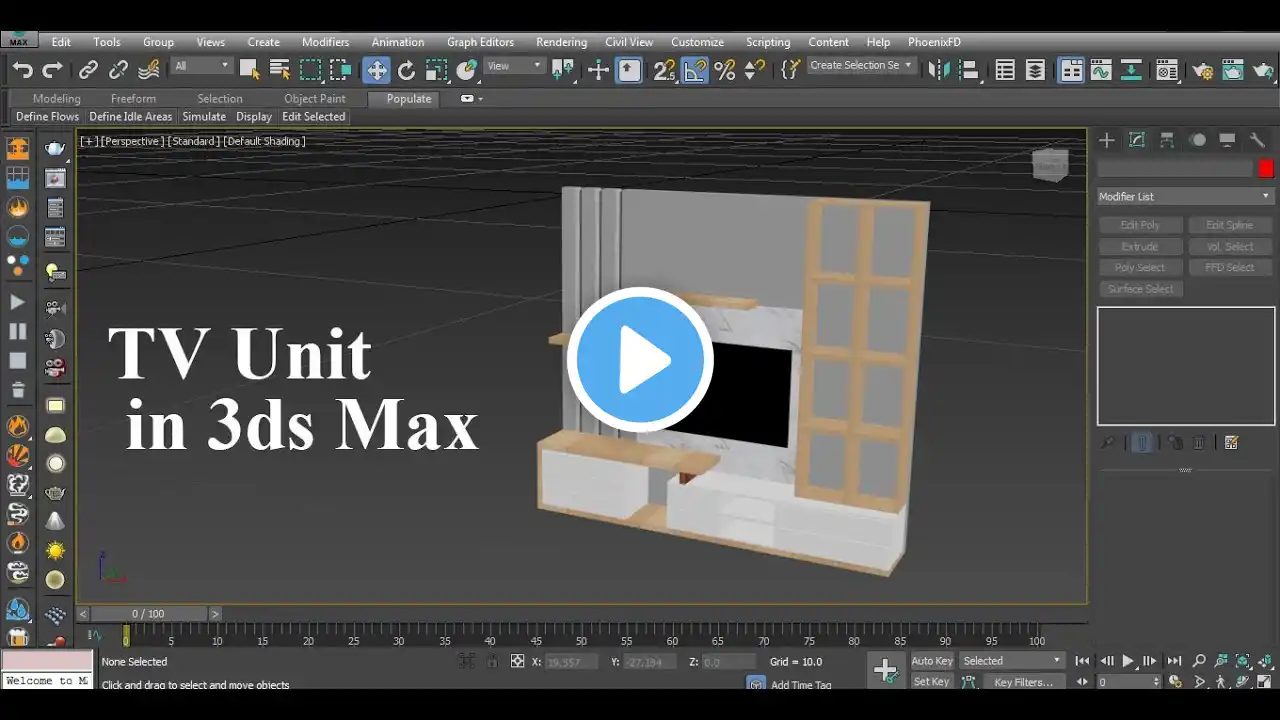Undo the last action with the Undo arrow
Image resolution: width=1280 pixels, height=720 pixels.
click(x=22, y=70)
